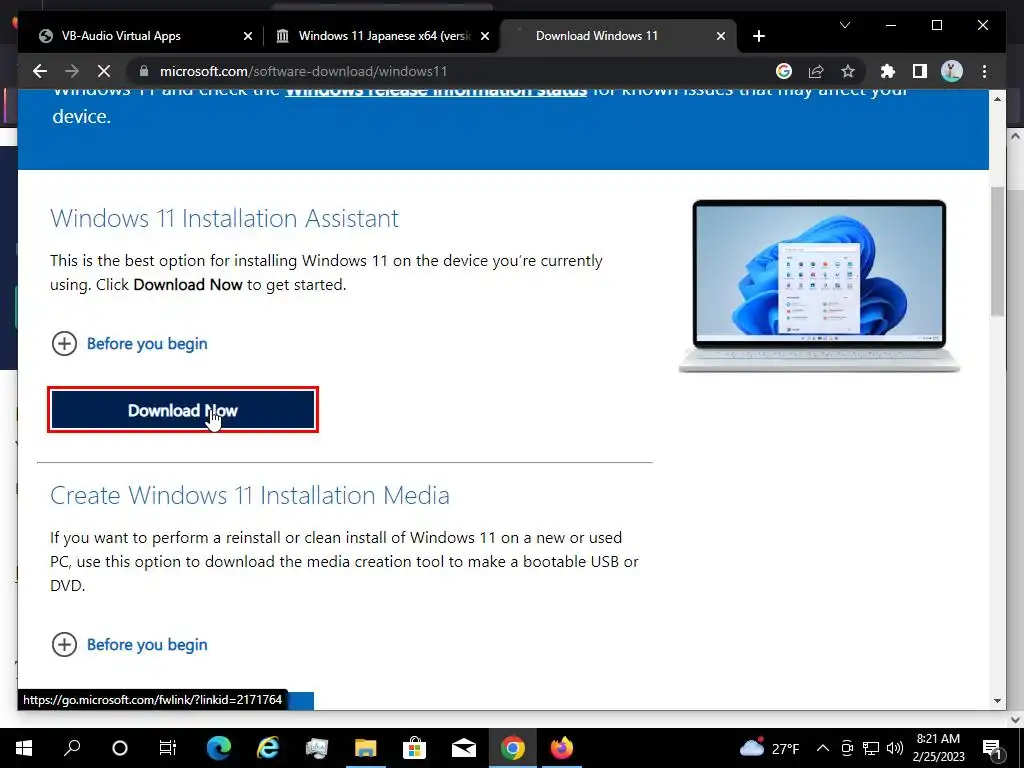Open Windows release information status link
Viewport: 1024px width, 768px height.
point(436,91)
